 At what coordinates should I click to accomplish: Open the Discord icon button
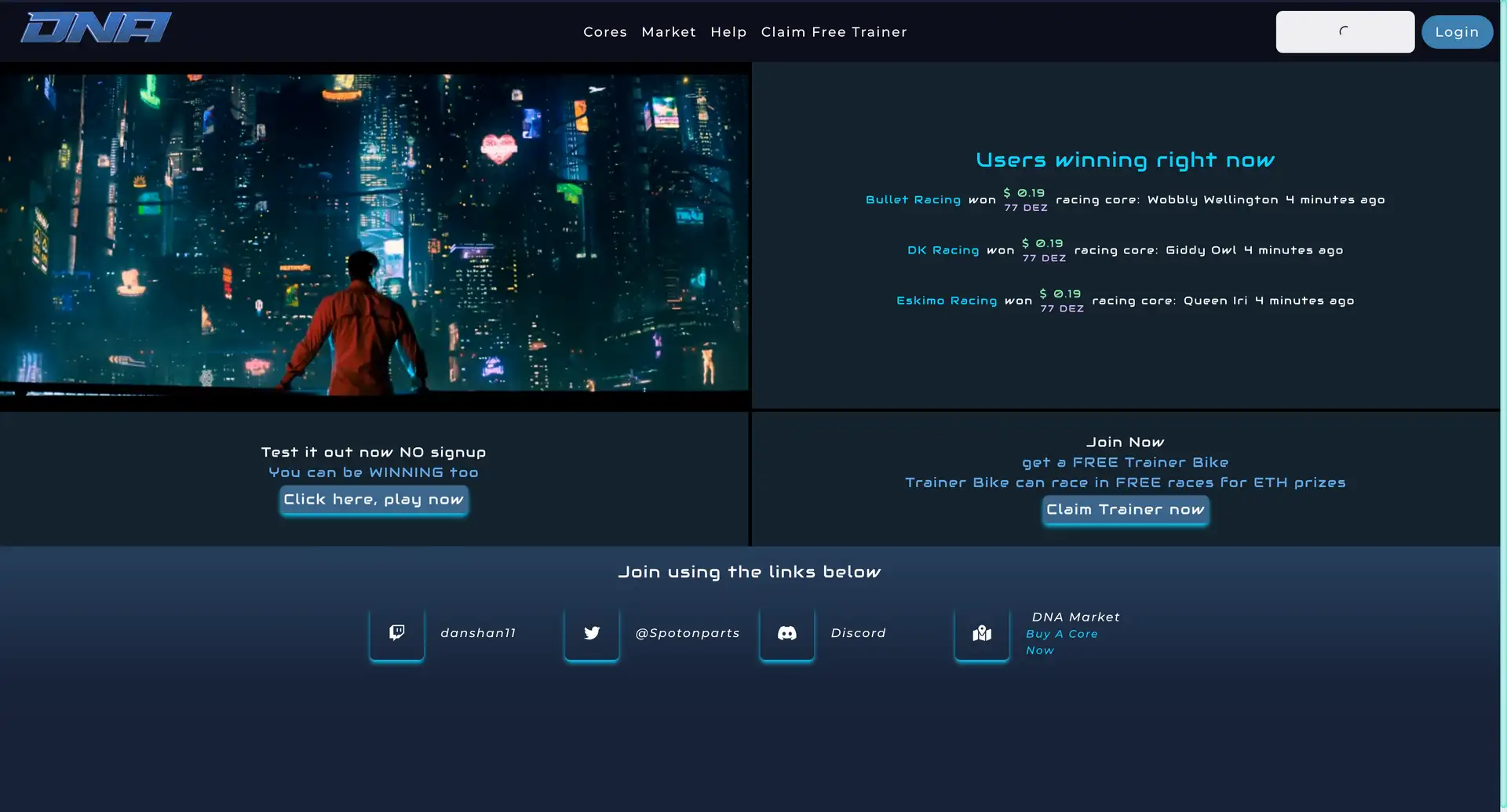(786, 633)
